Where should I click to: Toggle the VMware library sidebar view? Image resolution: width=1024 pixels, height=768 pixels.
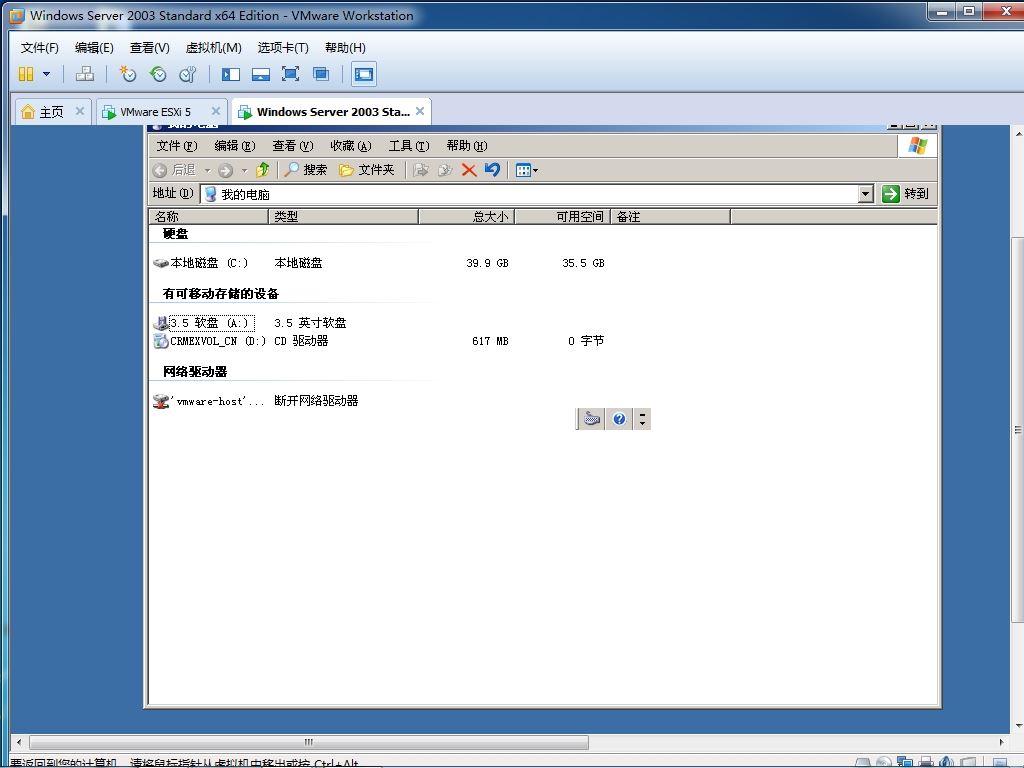point(231,74)
